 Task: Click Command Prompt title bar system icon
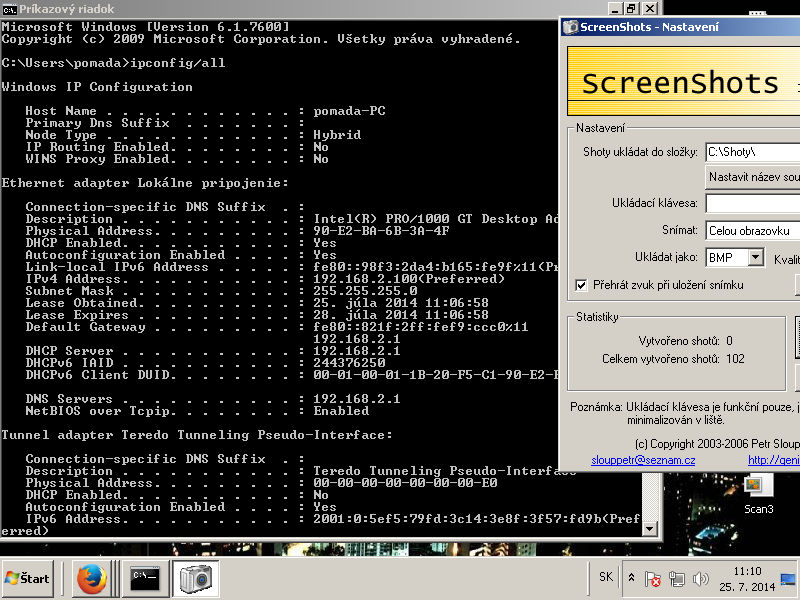[x=9, y=9]
